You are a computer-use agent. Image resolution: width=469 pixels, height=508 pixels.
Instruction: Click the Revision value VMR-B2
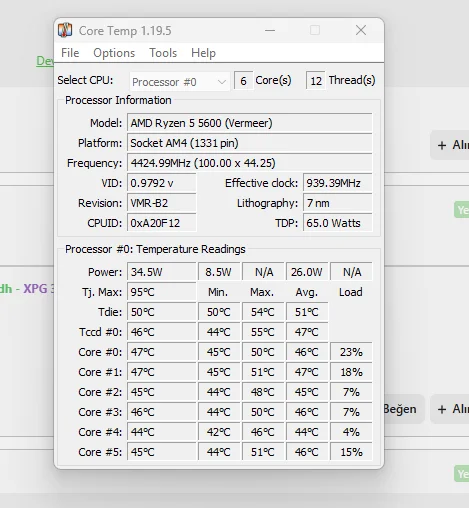pos(162,203)
